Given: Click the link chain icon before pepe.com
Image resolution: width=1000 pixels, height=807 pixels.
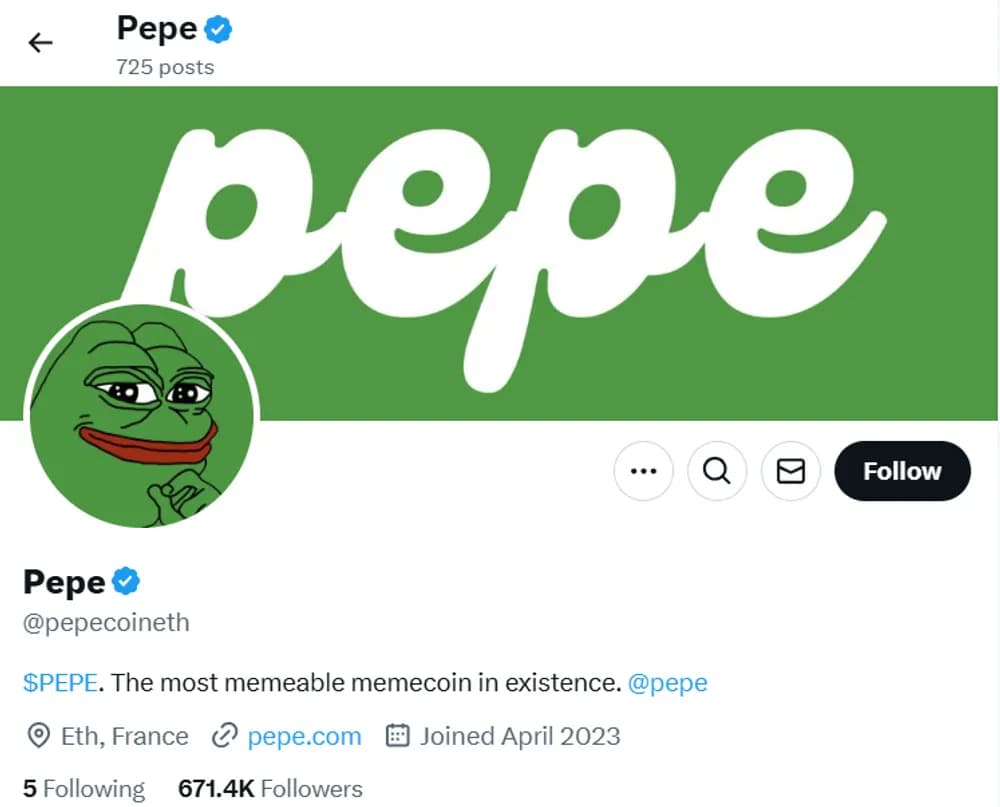Looking at the screenshot, I should point(225,736).
